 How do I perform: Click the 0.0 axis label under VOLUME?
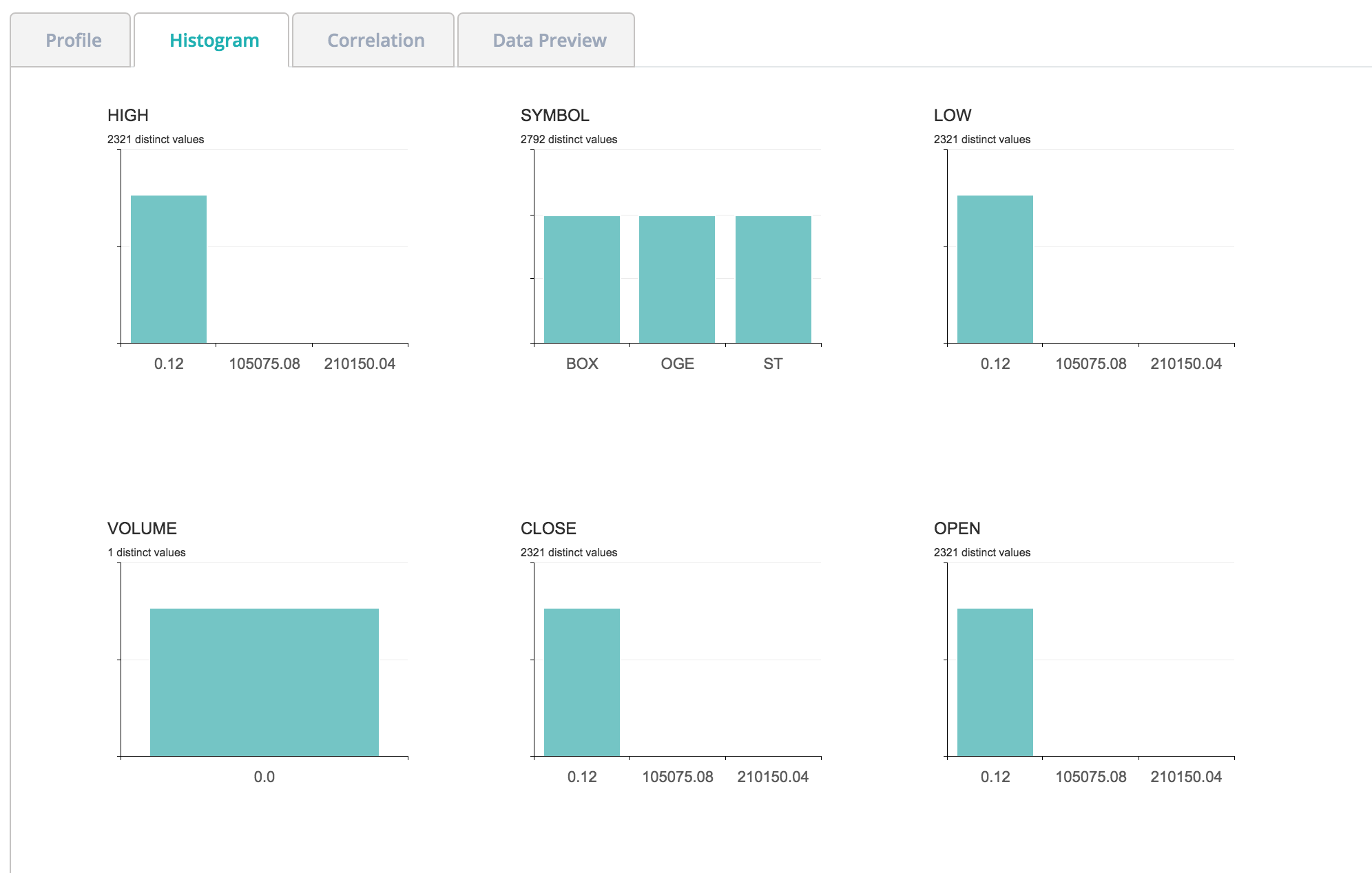point(264,777)
